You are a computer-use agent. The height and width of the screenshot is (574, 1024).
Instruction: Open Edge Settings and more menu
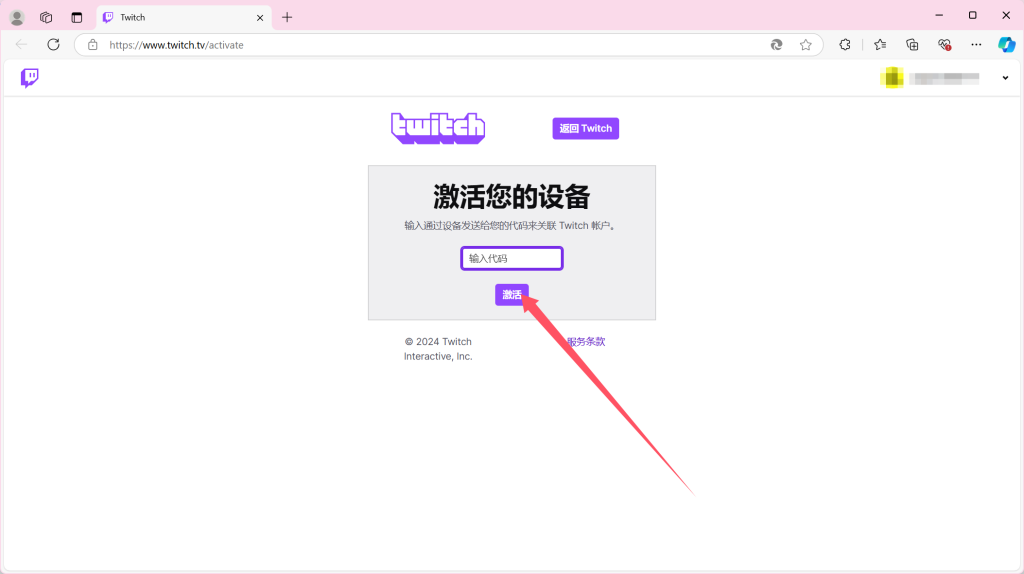pyautogui.click(x=976, y=45)
